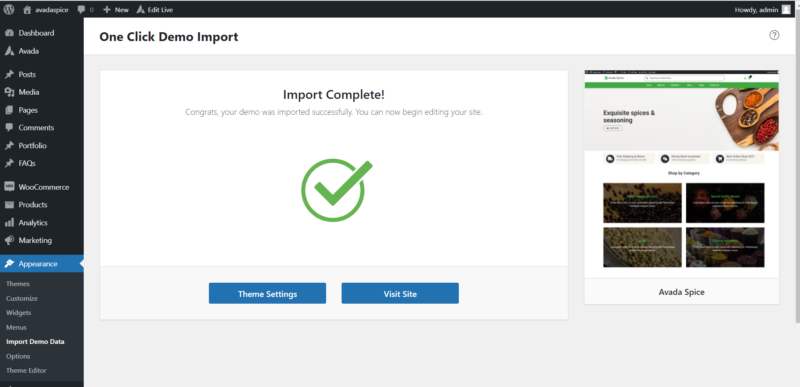The width and height of the screenshot is (800, 387).
Task: Open Themes submenu item
Action: tap(18, 284)
